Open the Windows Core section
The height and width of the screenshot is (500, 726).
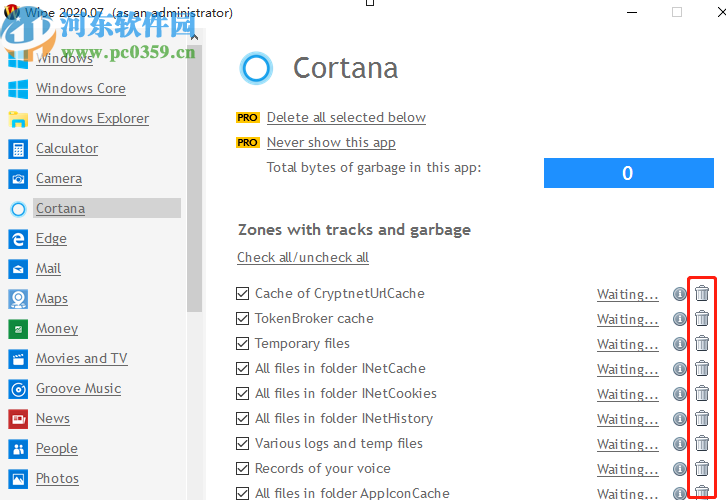tap(81, 88)
